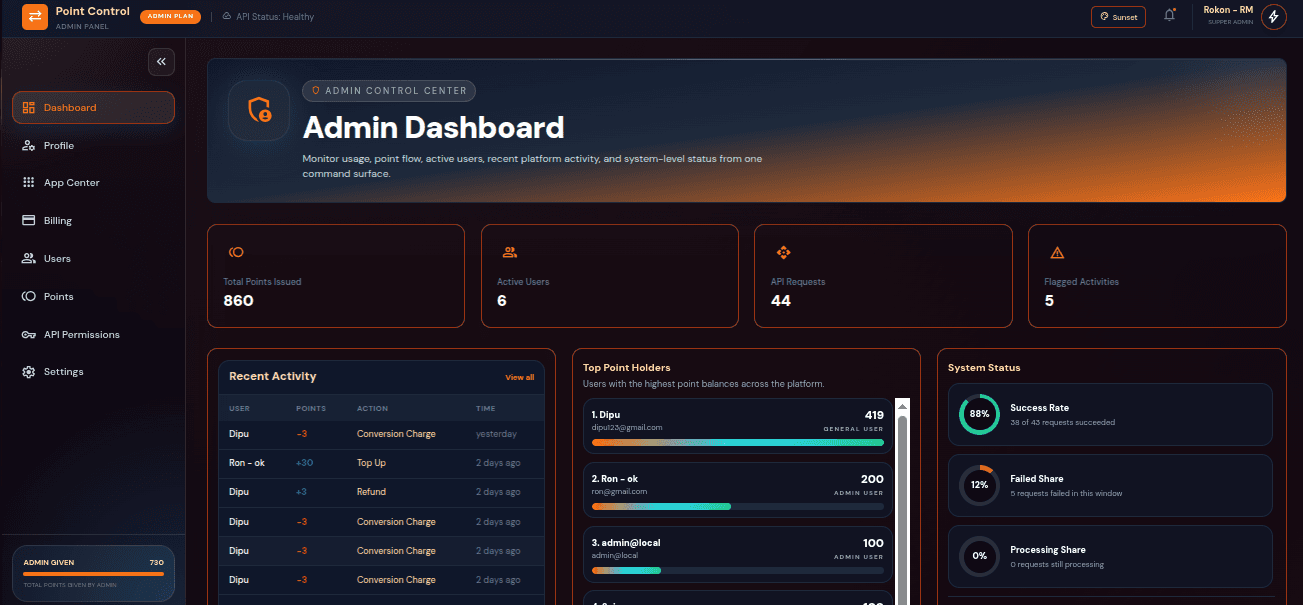Click the Billing card icon
Screen dimensions: 1303x605
point(28,221)
